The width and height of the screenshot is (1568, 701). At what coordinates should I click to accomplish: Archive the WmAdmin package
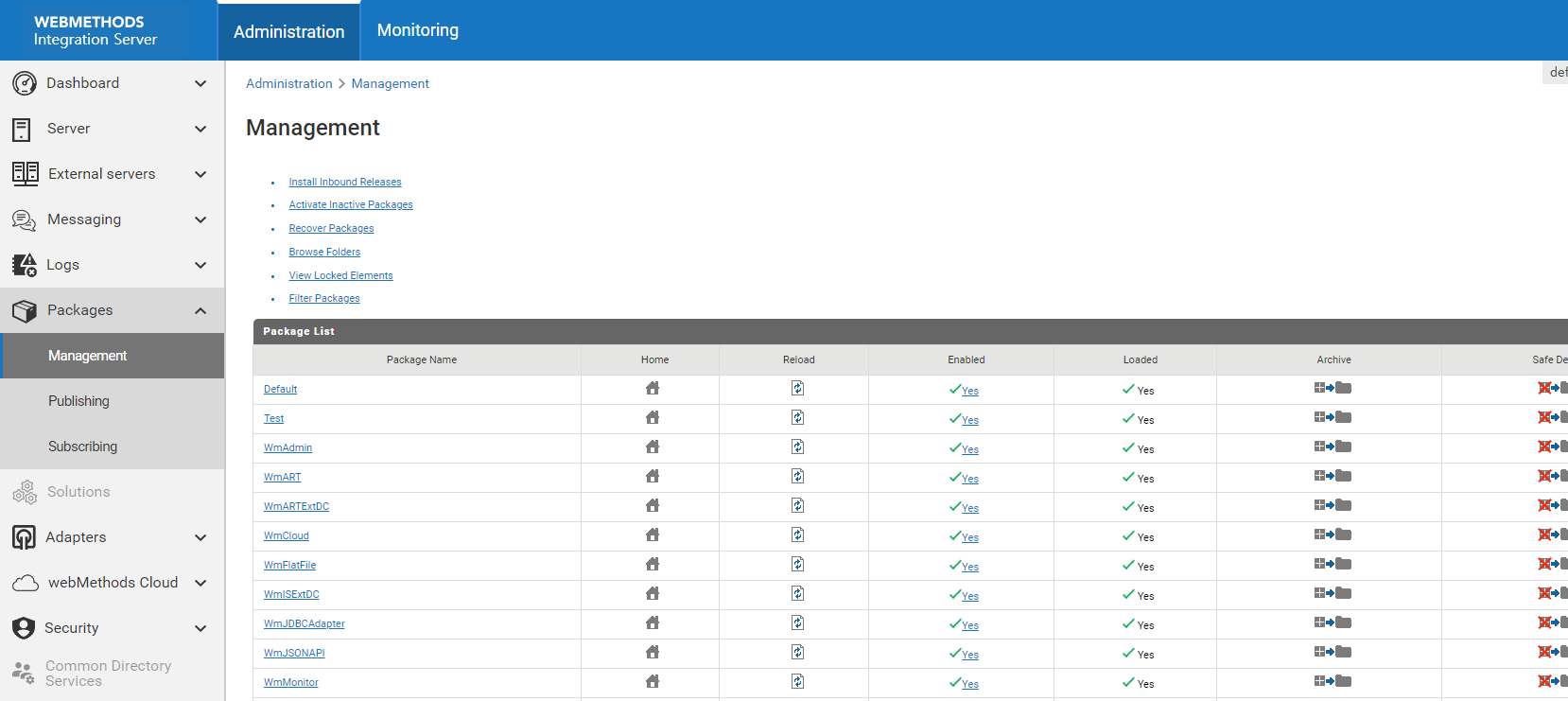1333,447
